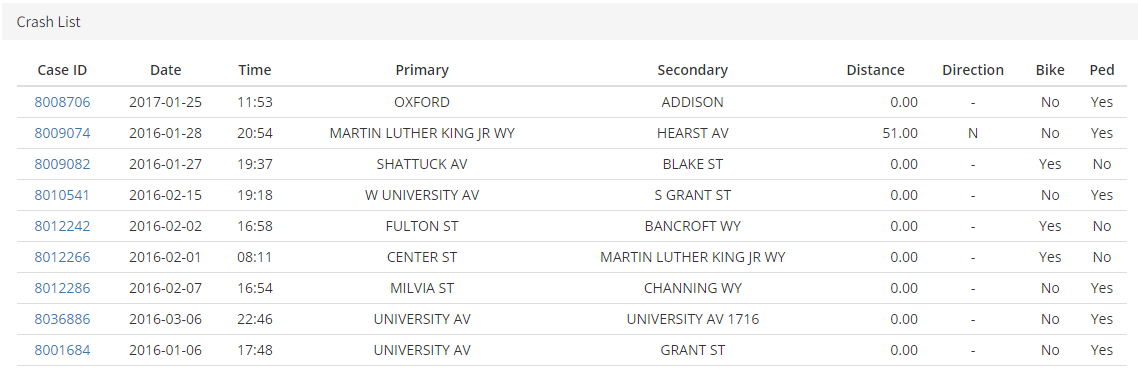Click the Secondary column header
1138x370 pixels.
(x=692, y=70)
